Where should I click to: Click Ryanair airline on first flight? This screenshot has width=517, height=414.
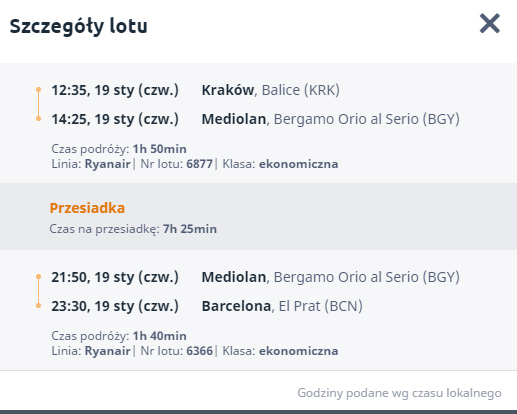[x=108, y=164]
